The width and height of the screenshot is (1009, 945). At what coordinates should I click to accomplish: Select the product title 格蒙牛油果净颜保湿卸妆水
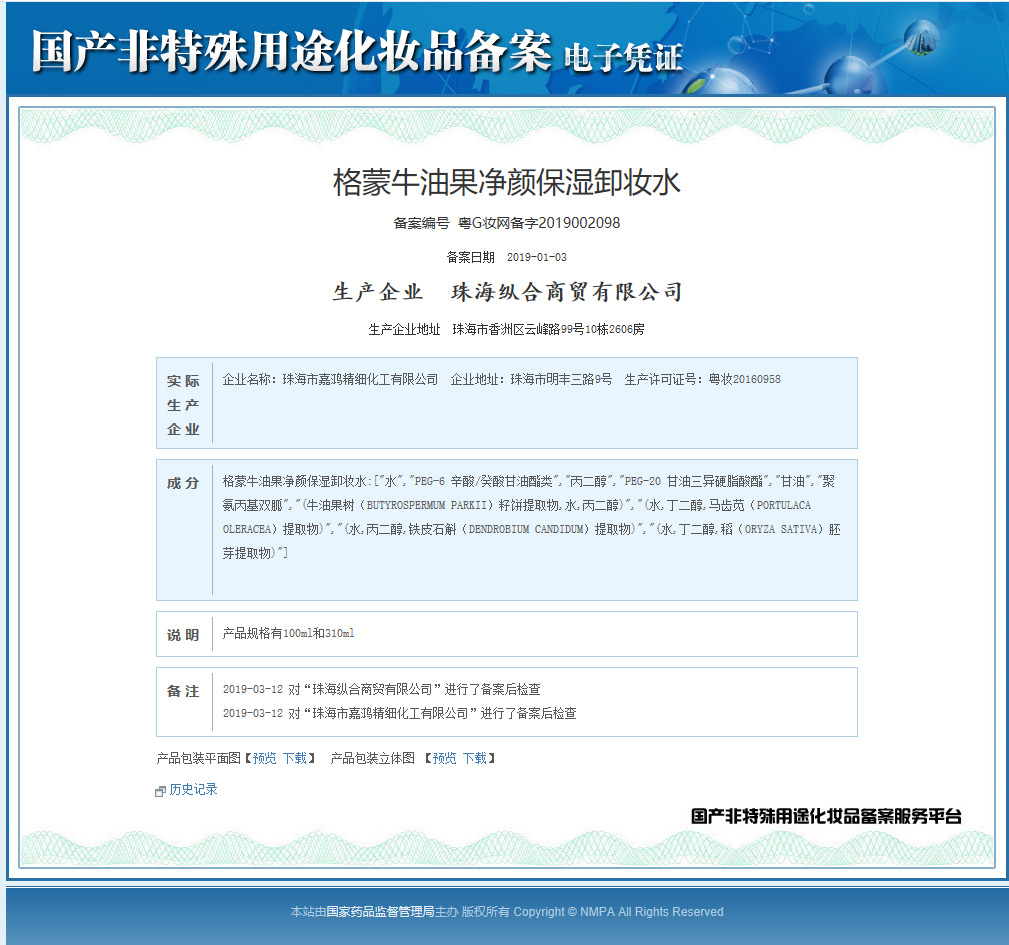coord(506,182)
